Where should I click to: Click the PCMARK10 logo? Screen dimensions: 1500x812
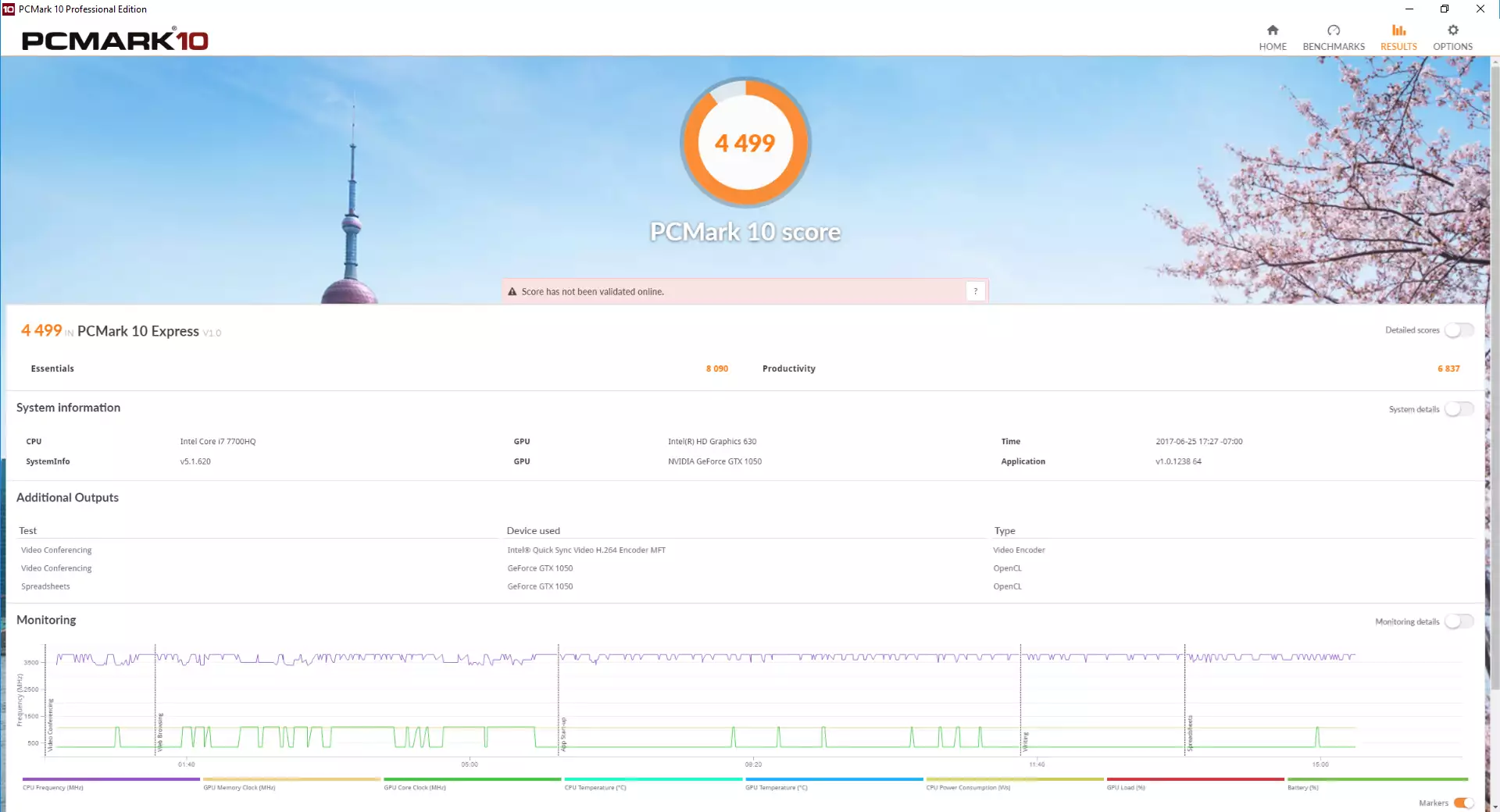pos(115,41)
